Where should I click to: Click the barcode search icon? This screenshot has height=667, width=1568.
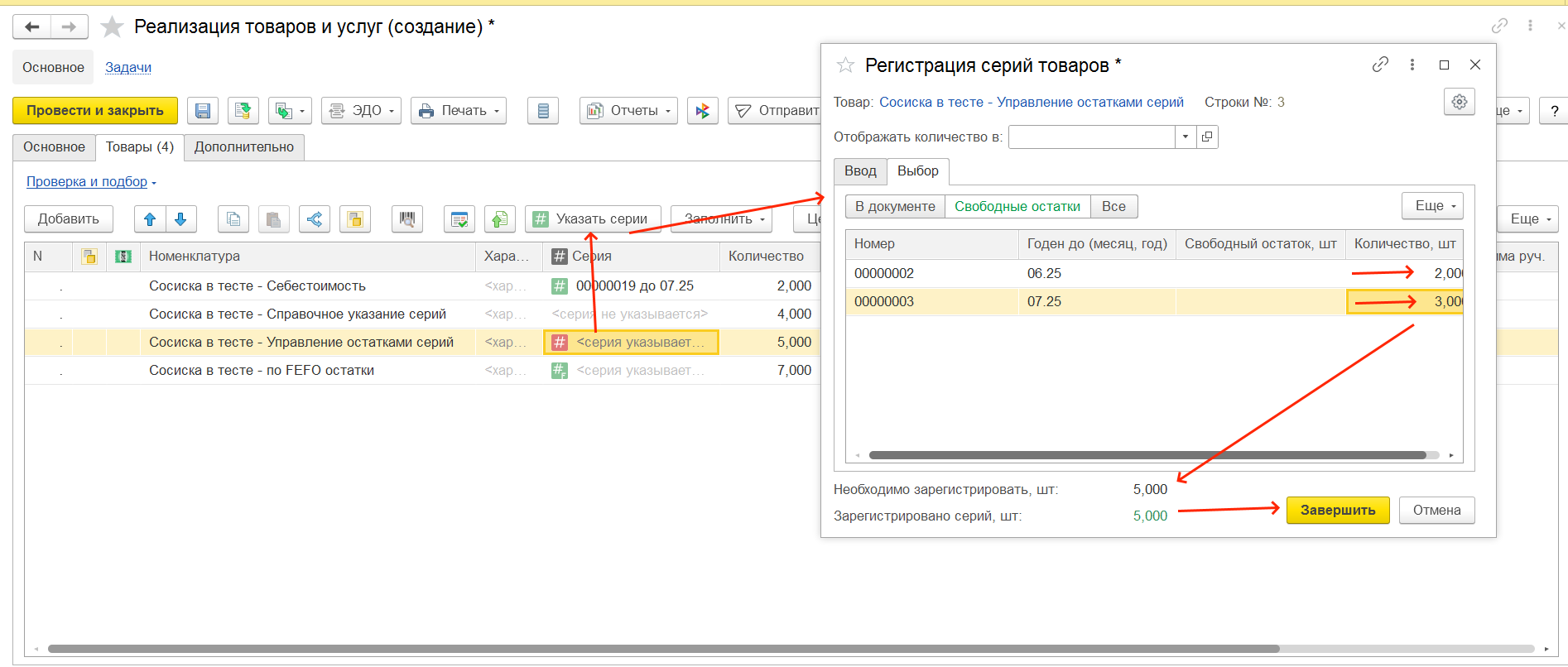(x=406, y=219)
